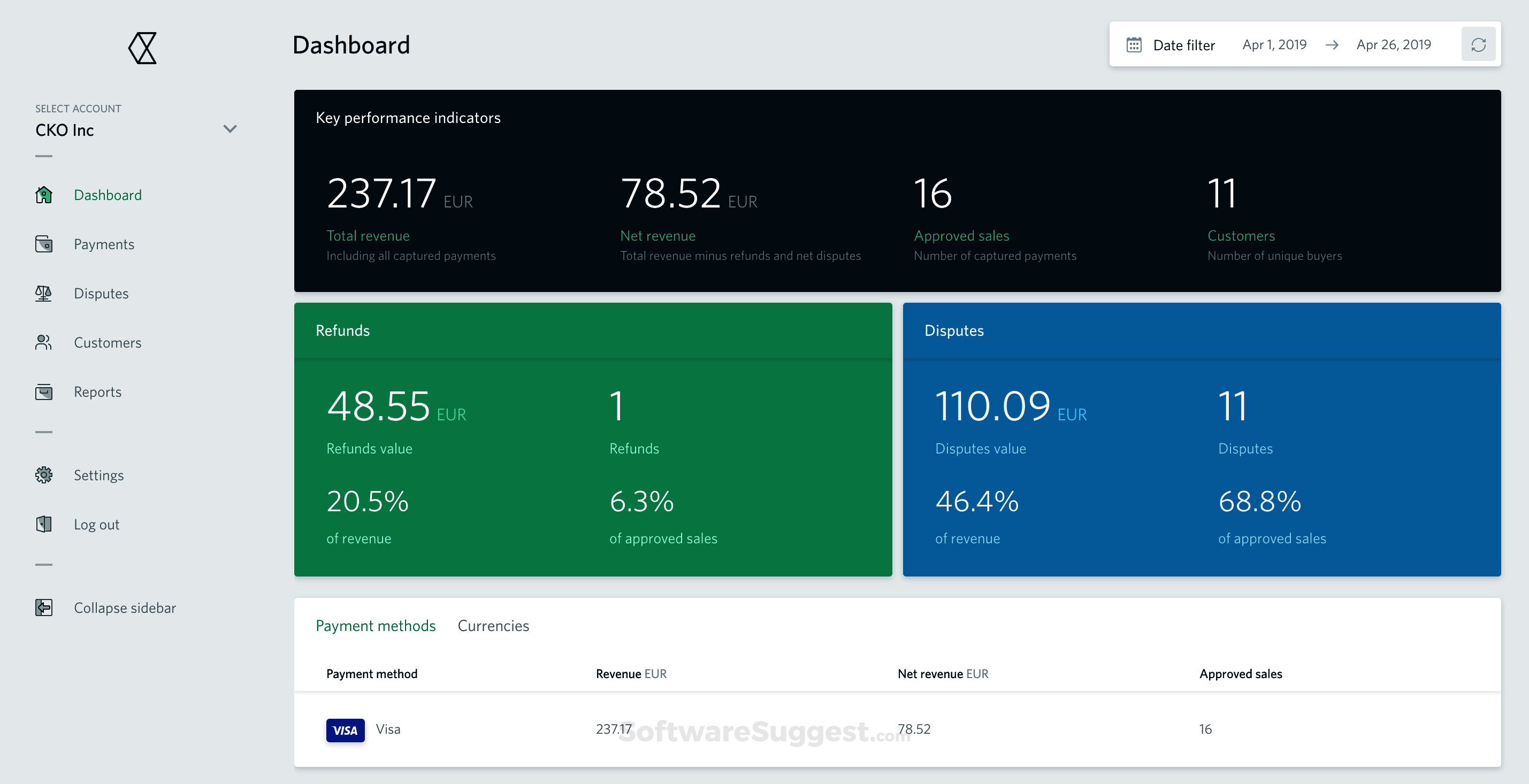Open the Payments wallet icon
This screenshot has height=784, width=1529.
pos(44,244)
